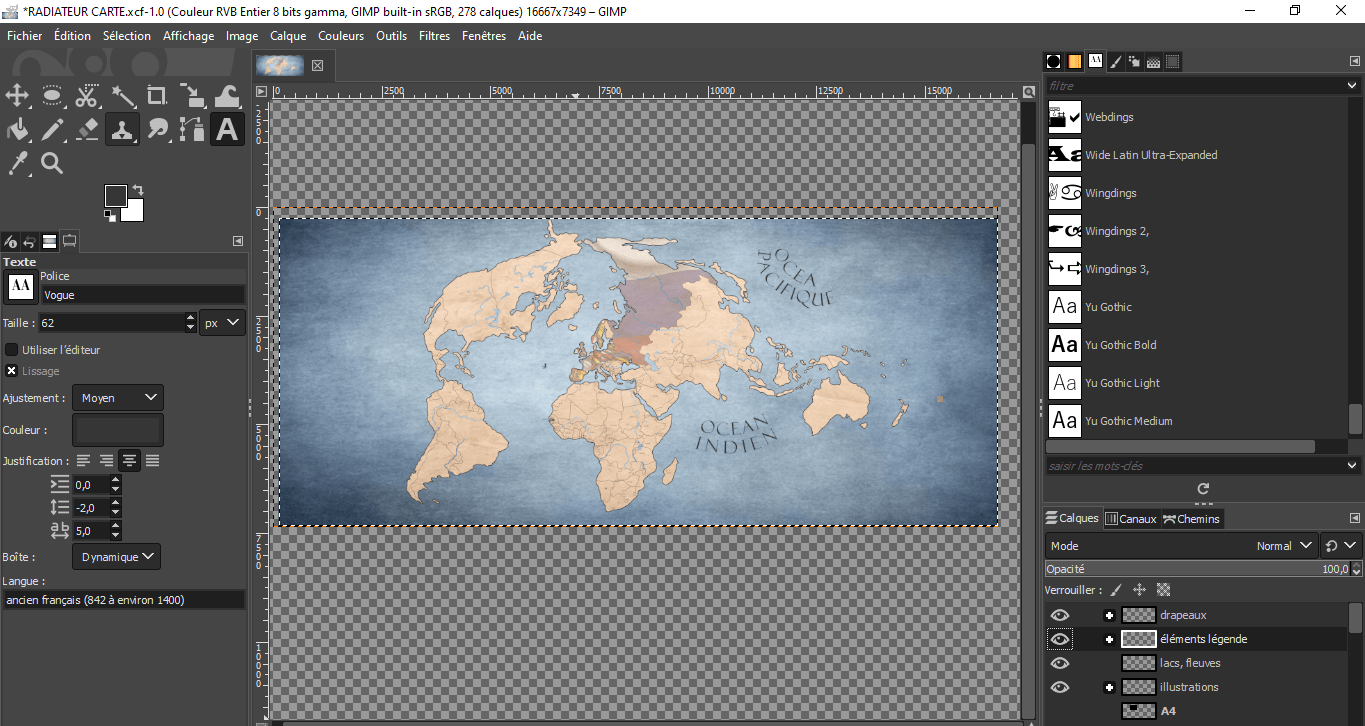Hide the 'drapeaux' layer with eye icon
The width and height of the screenshot is (1365, 726).
[1060, 615]
